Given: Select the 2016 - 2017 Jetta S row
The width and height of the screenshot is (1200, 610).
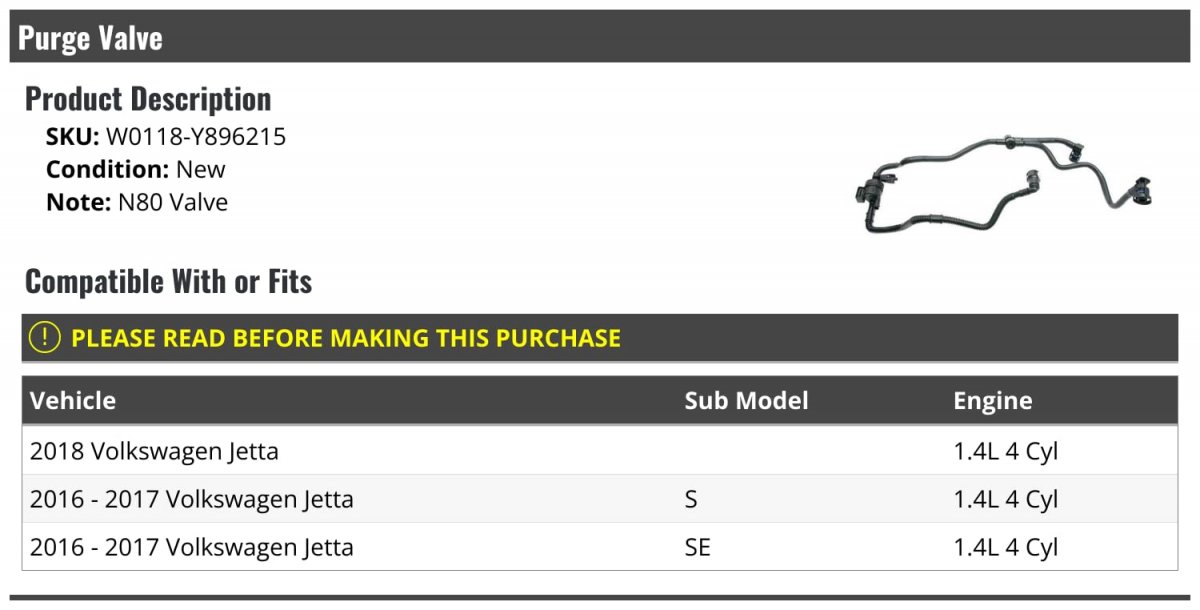Looking at the screenshot, I should coord(600,499).
